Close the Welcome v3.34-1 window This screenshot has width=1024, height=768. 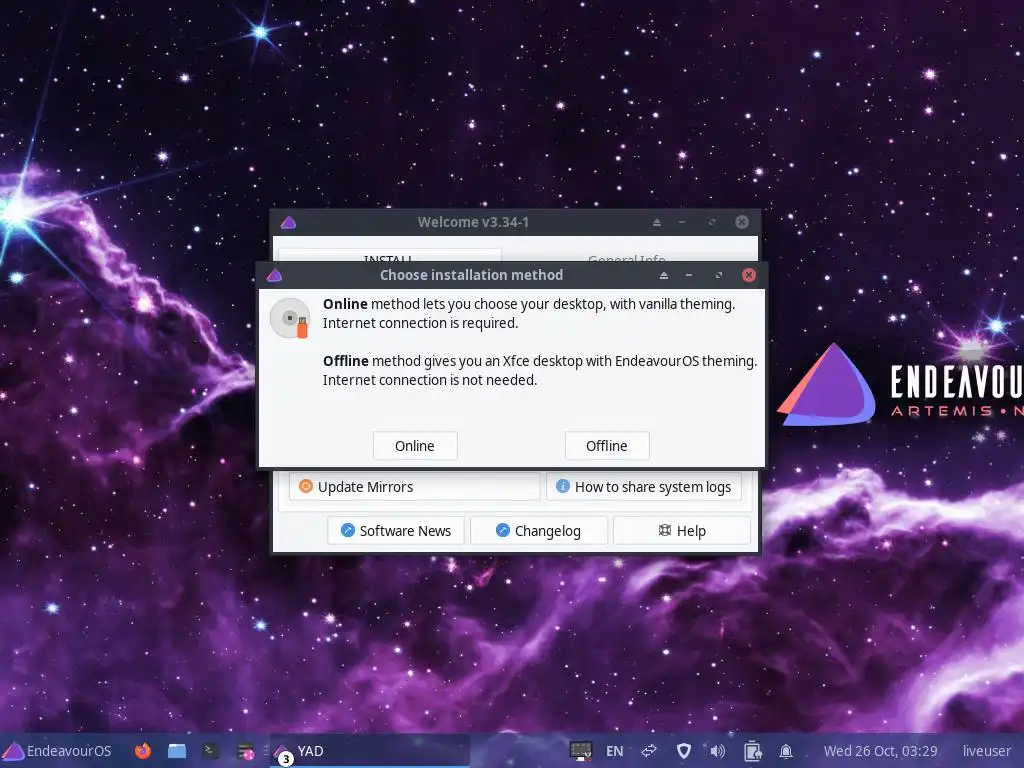tap(742, 222)
